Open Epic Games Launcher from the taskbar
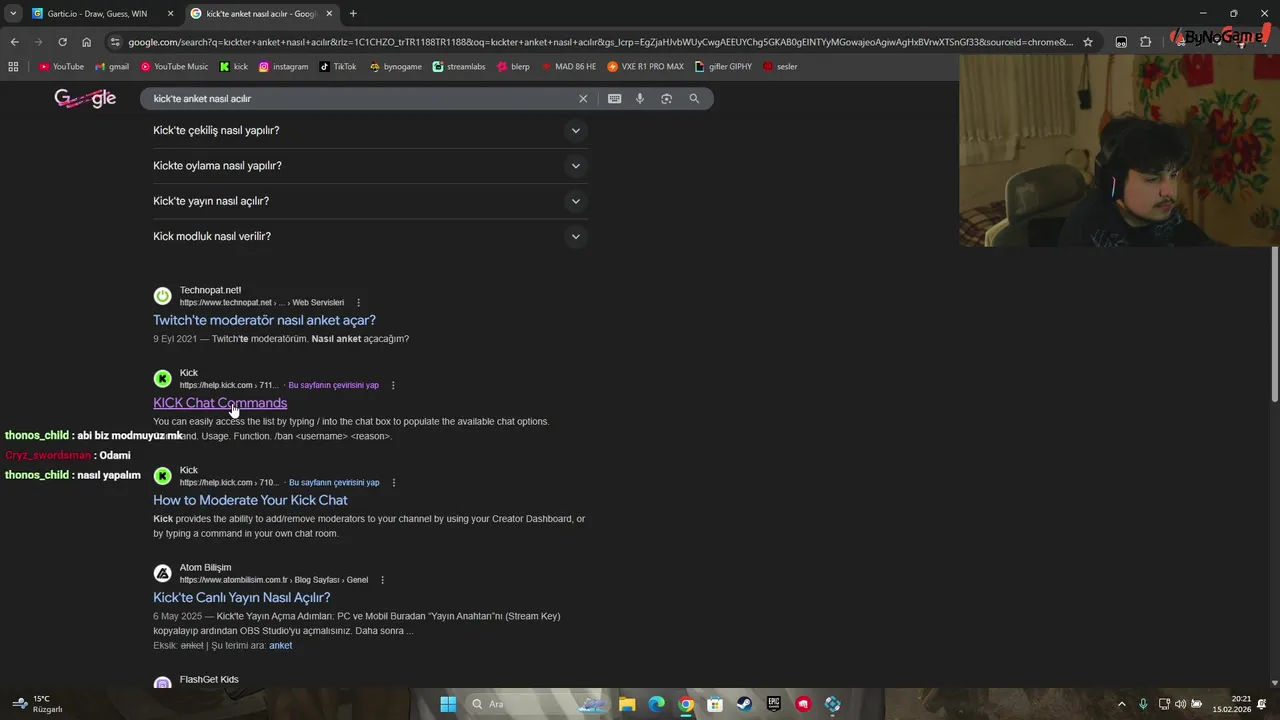1280x720 pixels. [773, 704]
